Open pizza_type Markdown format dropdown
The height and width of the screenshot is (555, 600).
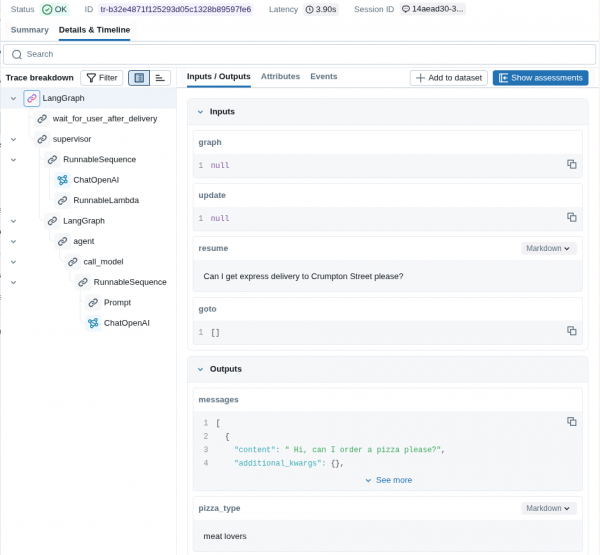point(548,508)
